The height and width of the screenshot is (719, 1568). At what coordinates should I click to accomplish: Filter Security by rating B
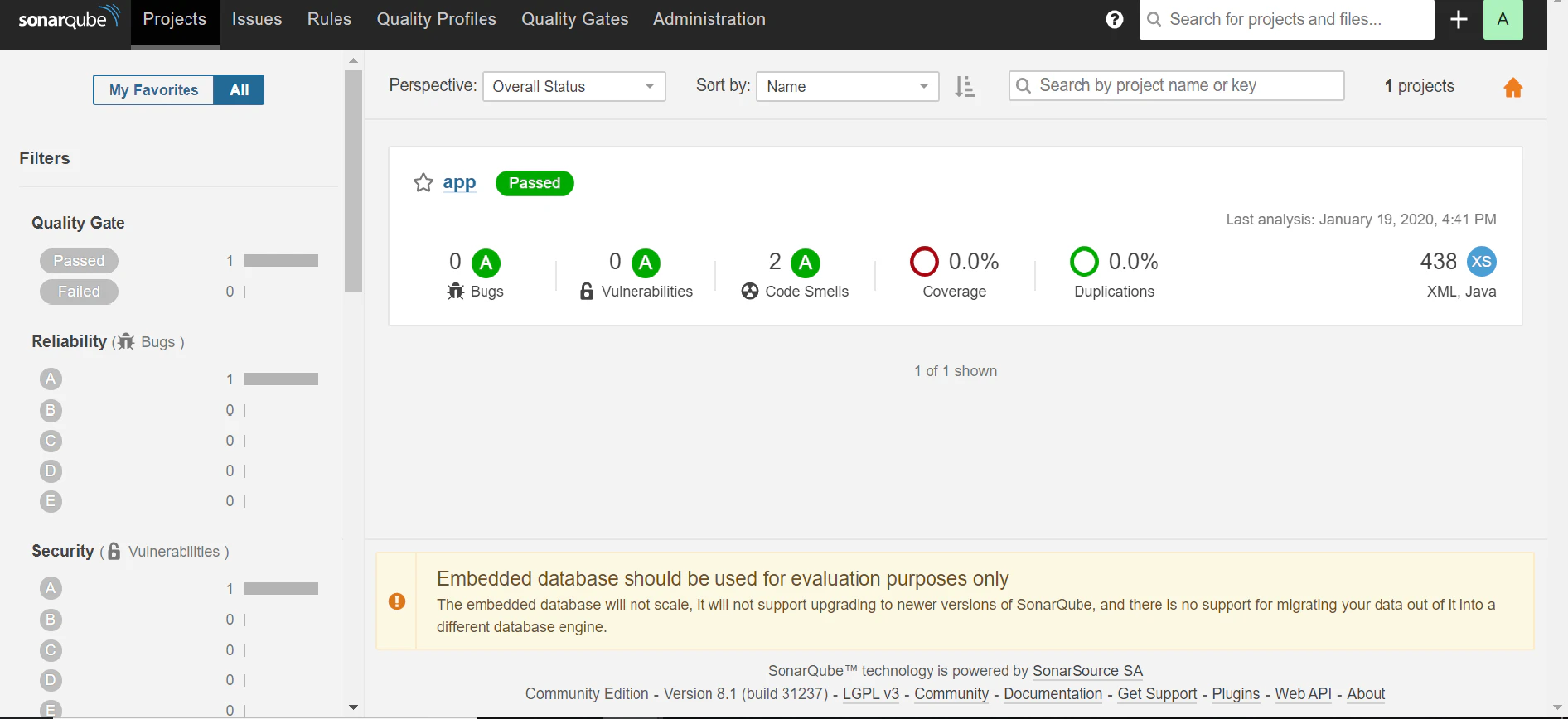point(51,620)
